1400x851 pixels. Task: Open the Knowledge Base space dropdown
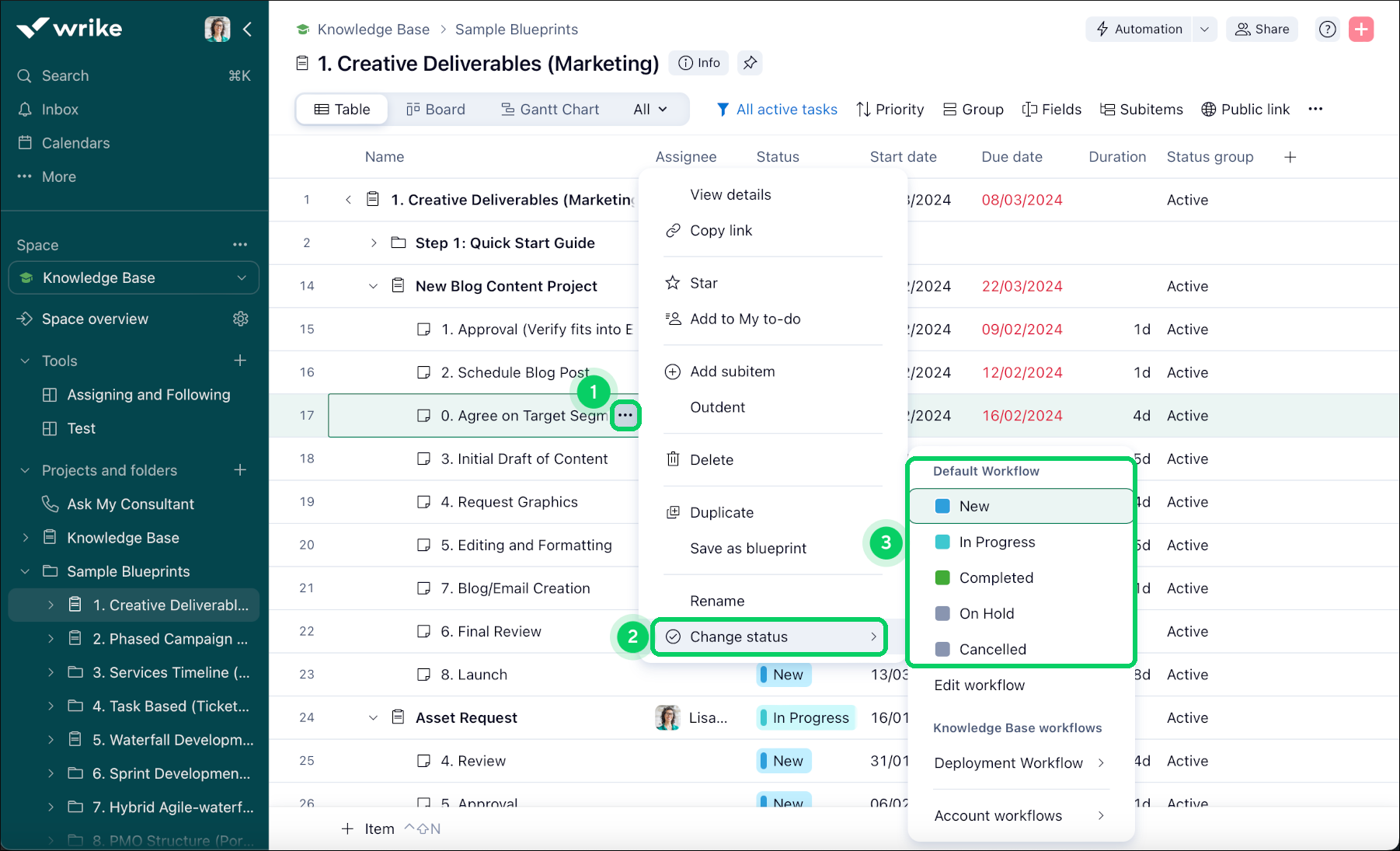[242, 278]
